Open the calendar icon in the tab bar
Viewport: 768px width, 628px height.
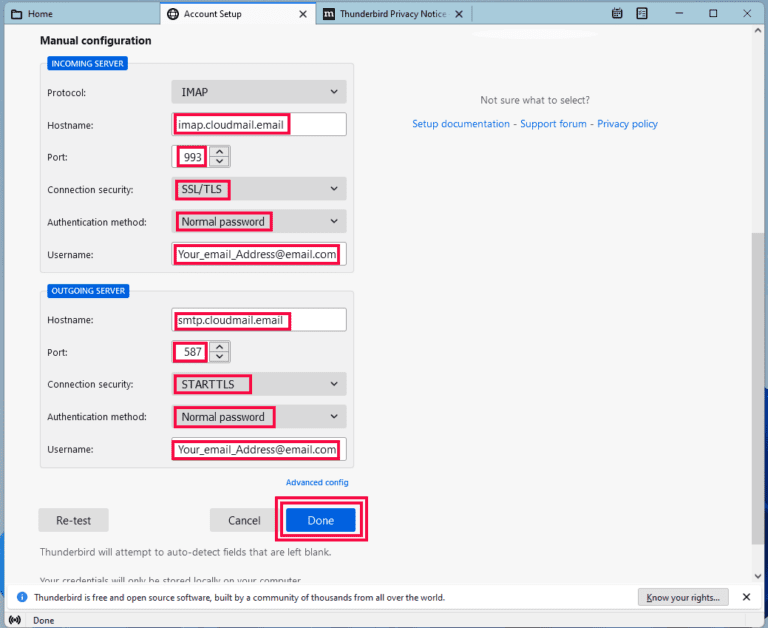[x=617, y=14]
